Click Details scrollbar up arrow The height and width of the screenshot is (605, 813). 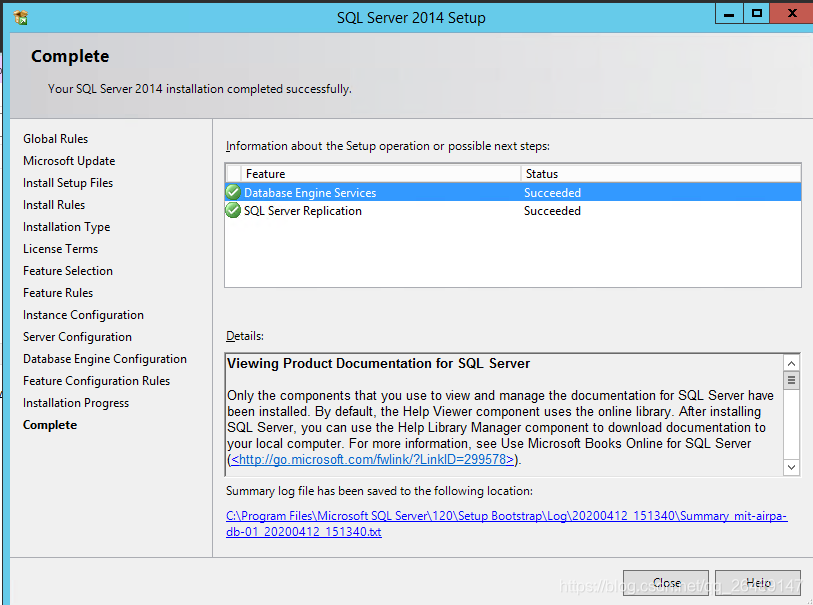tap(791, 363)
